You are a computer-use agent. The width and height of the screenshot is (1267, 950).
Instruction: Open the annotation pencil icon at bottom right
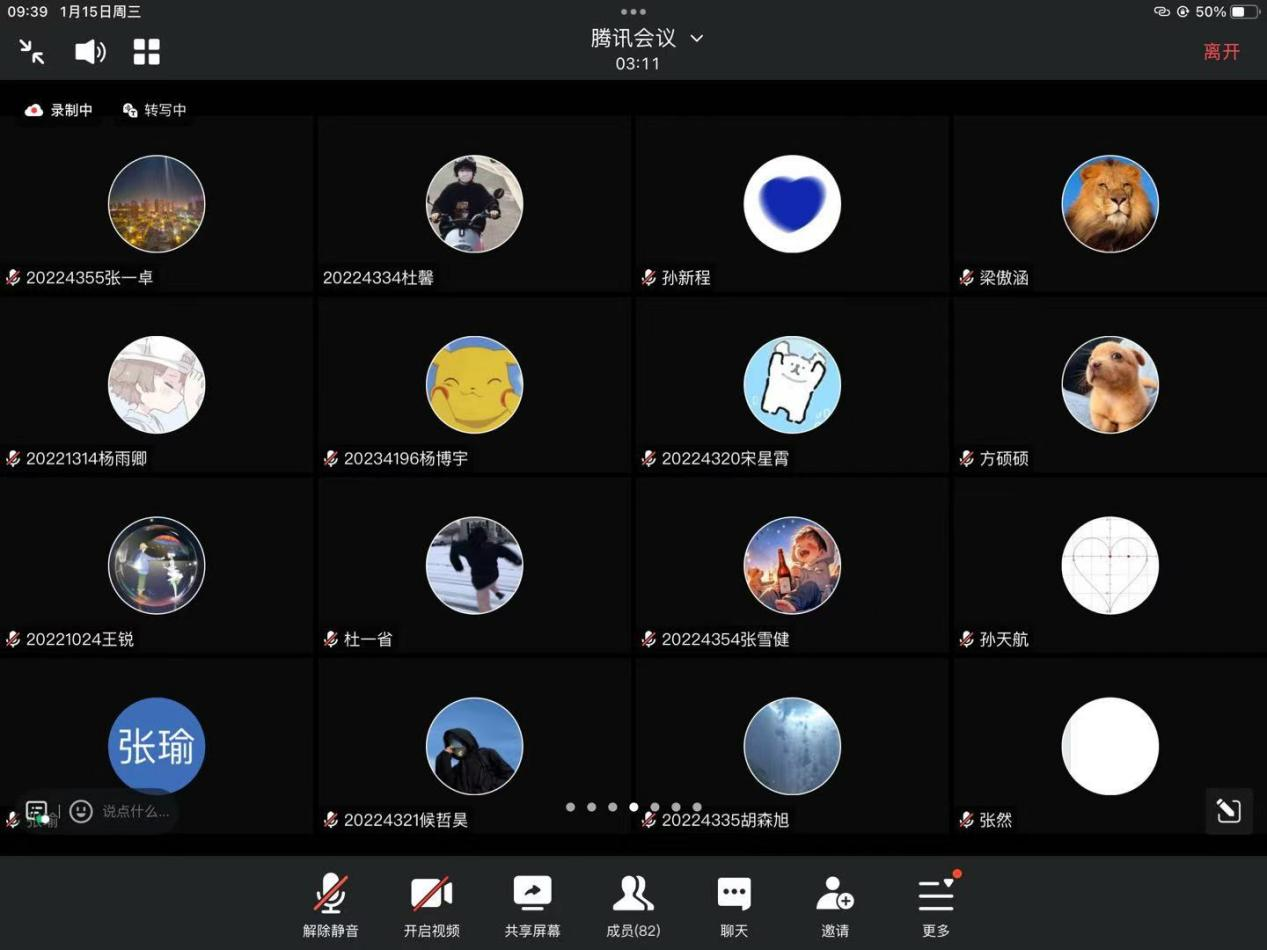(x=1228, y=810)
